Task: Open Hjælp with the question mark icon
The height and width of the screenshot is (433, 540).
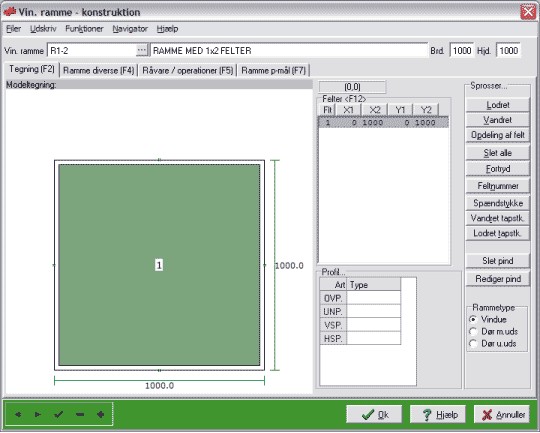Action: (438, 414)
